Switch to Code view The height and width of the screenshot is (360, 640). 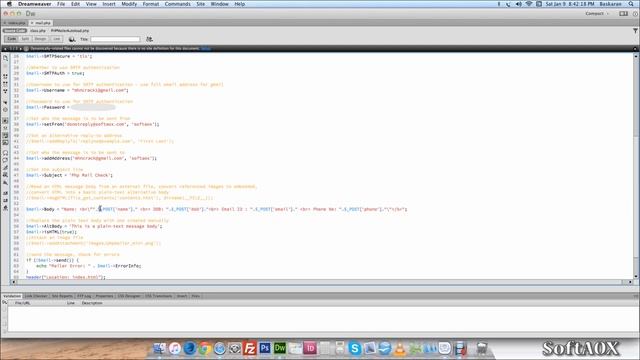point(11,39)
